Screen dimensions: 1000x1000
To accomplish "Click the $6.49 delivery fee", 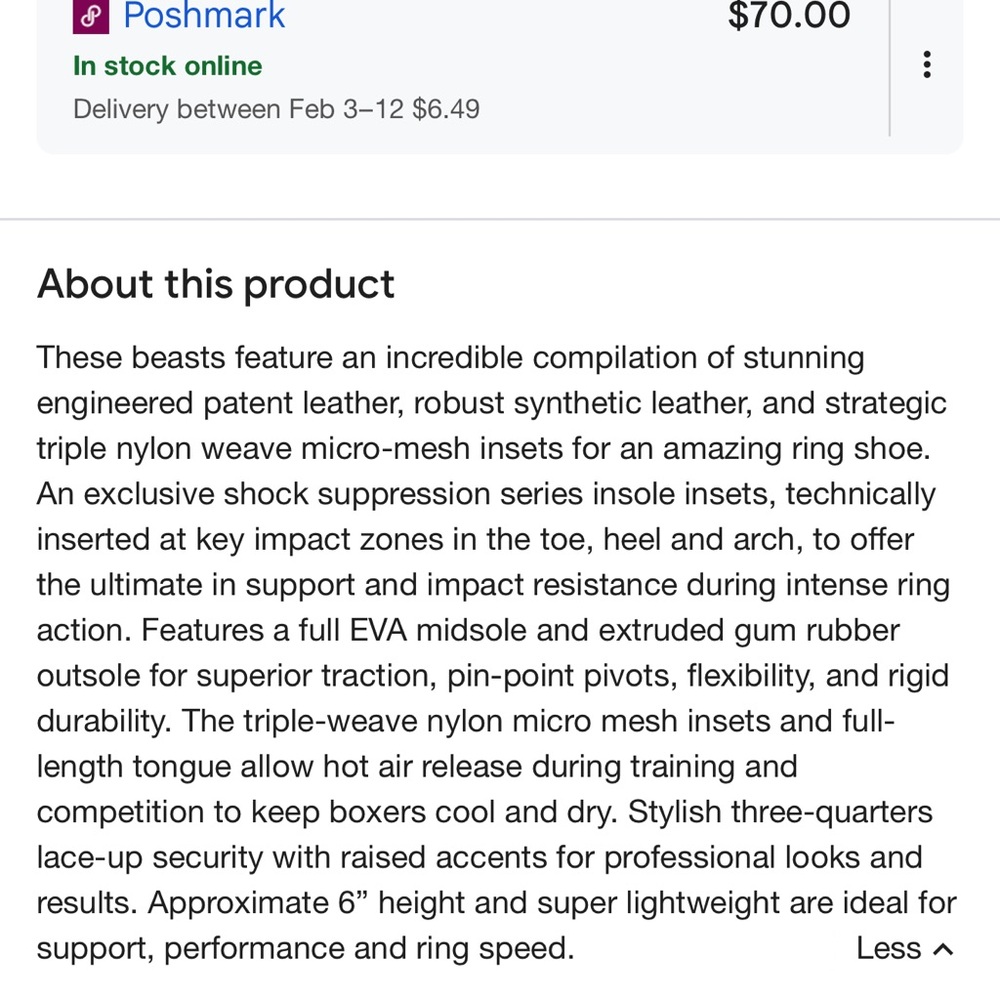I will point(446,108).
